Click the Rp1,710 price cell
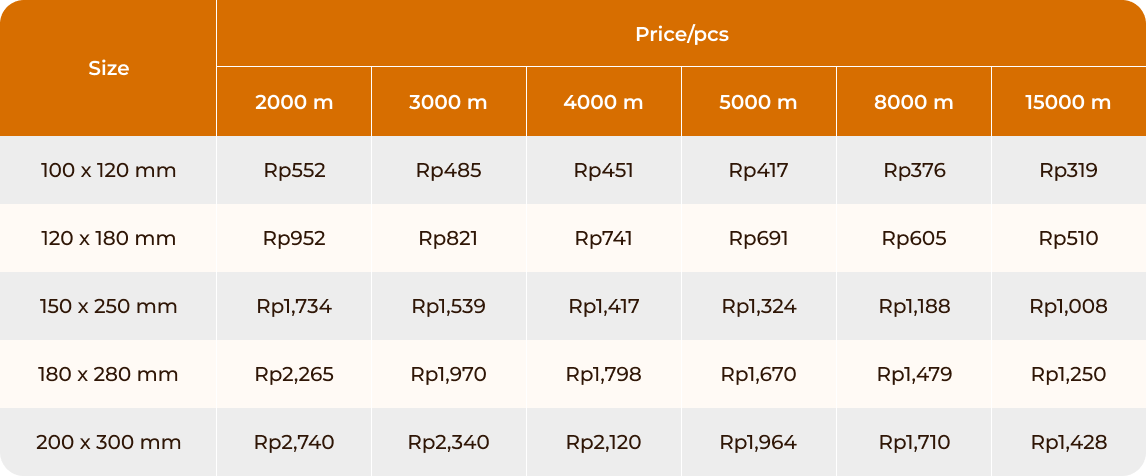 tap(914, 442)
